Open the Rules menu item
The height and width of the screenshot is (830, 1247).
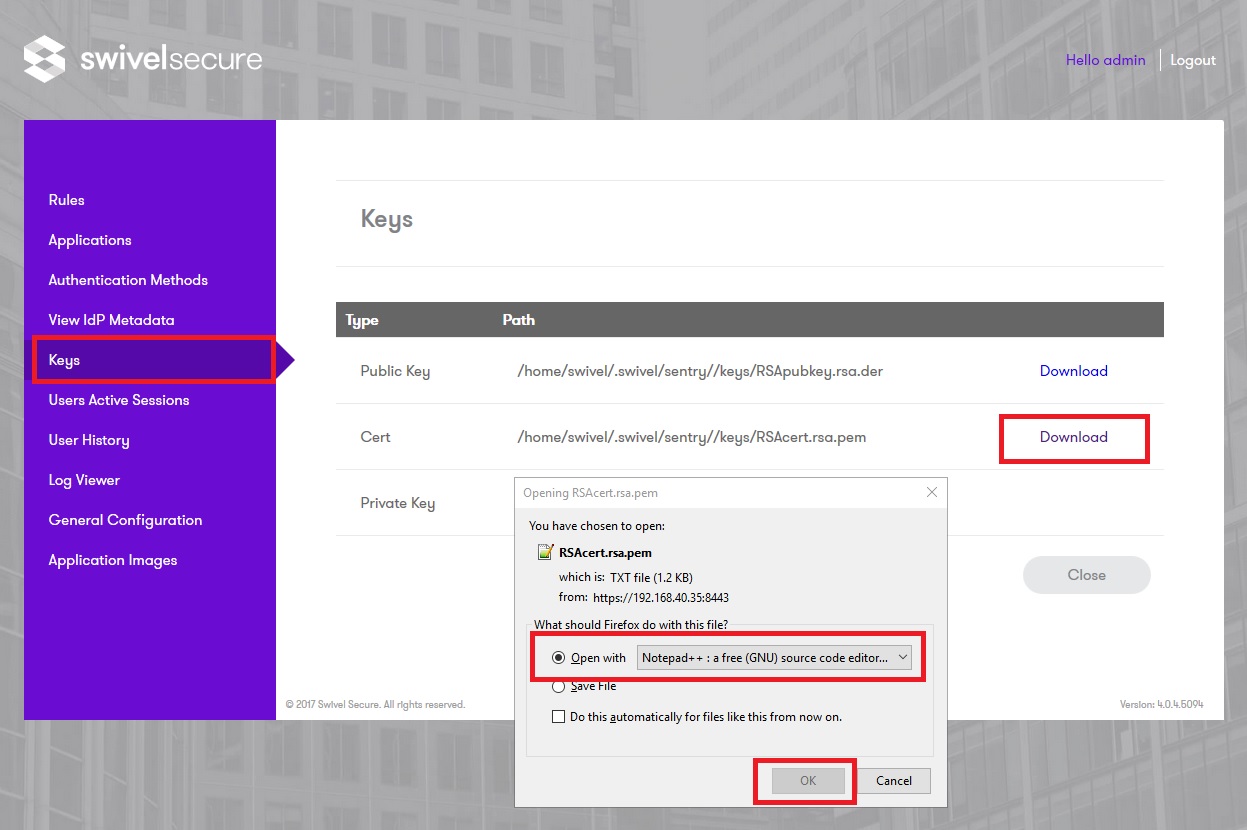67,200
